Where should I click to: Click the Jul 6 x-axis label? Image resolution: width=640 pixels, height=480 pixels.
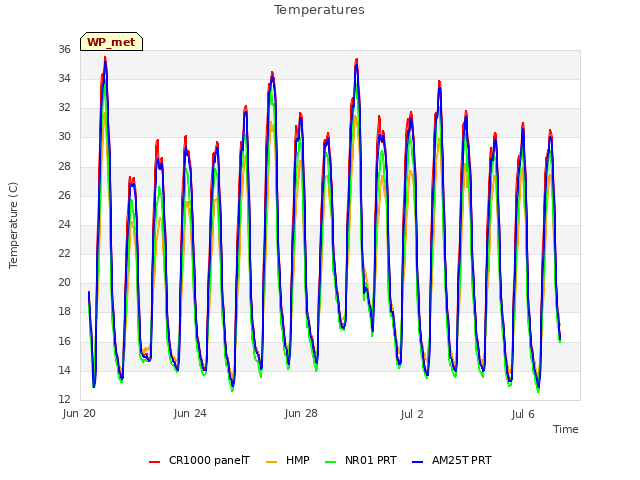click(x=523, y=414)
